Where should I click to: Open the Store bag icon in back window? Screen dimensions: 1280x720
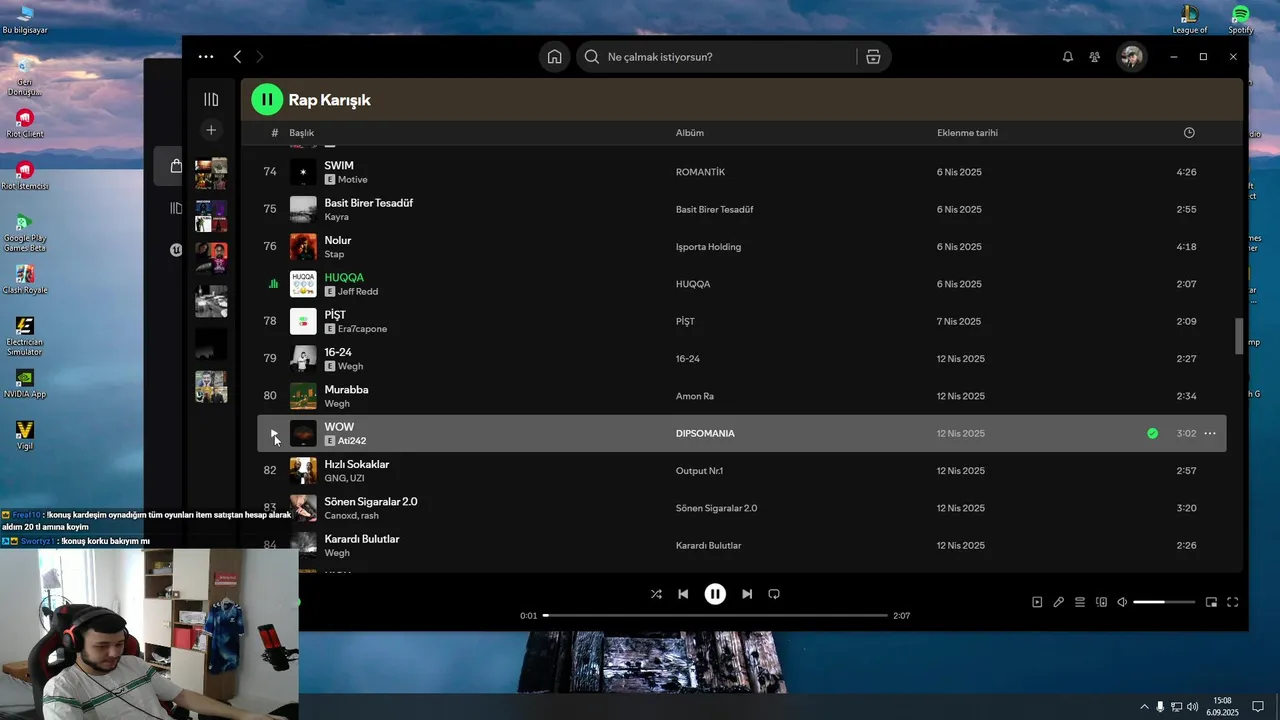(176, 166)
